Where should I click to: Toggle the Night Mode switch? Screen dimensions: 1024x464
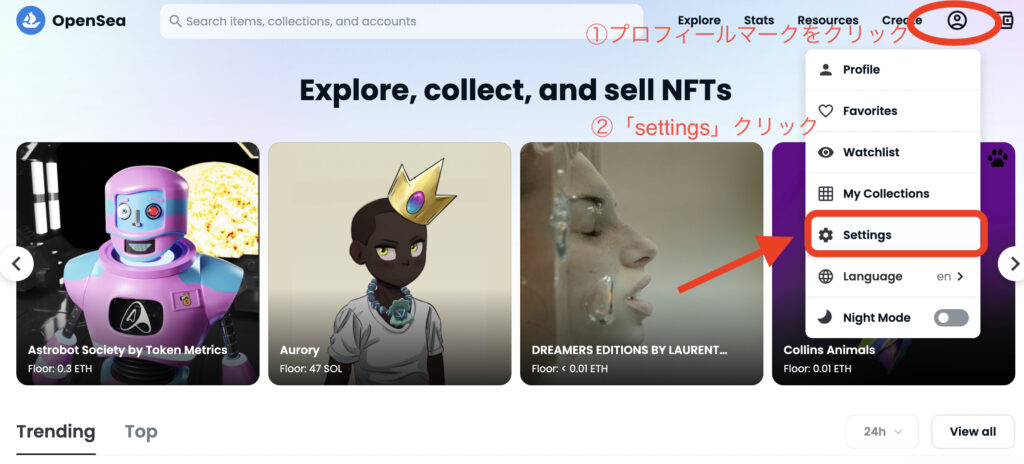[951, 318]
